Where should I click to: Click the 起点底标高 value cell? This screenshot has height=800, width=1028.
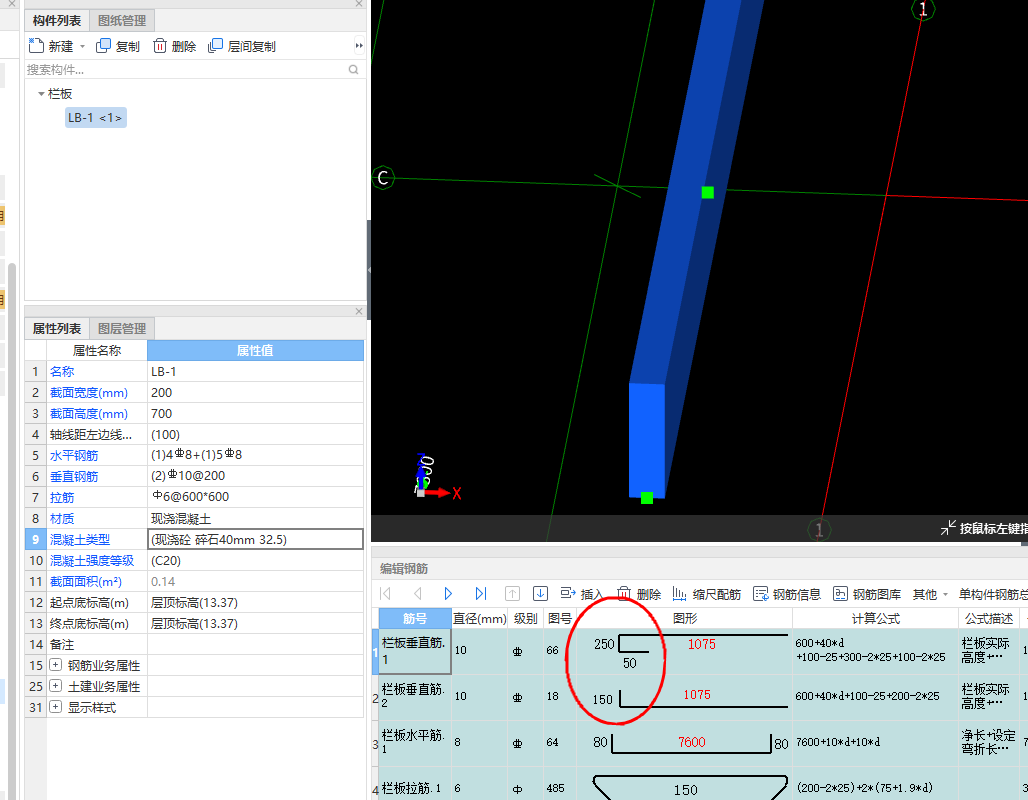point(256,602)
